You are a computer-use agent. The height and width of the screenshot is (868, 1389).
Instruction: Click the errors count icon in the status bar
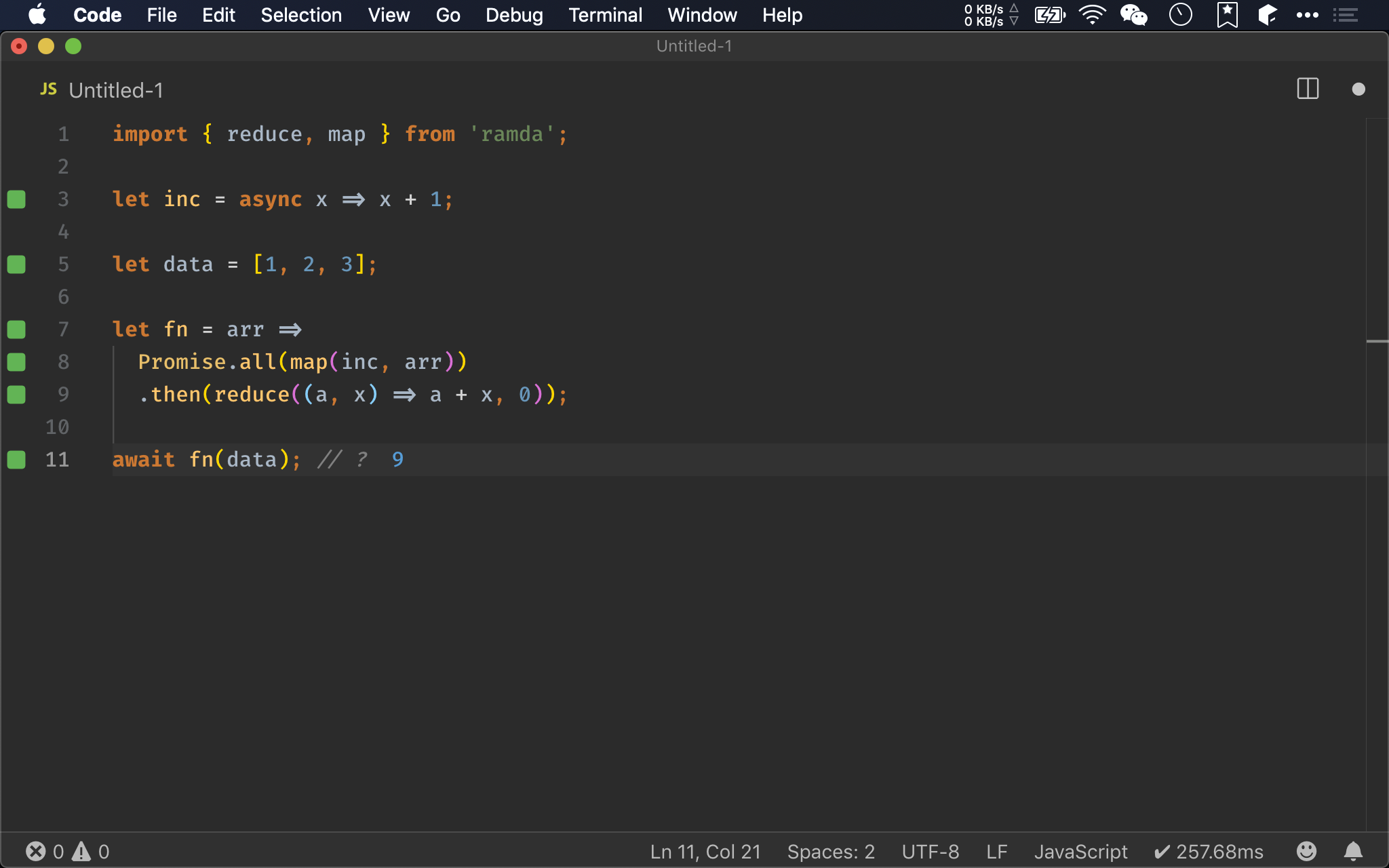click(x=36, y=851)
